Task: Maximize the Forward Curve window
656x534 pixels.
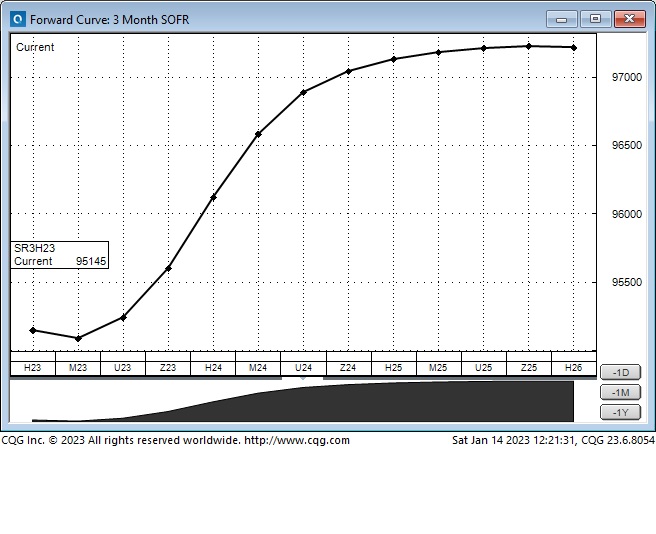Action: click(x=595, y=19)
